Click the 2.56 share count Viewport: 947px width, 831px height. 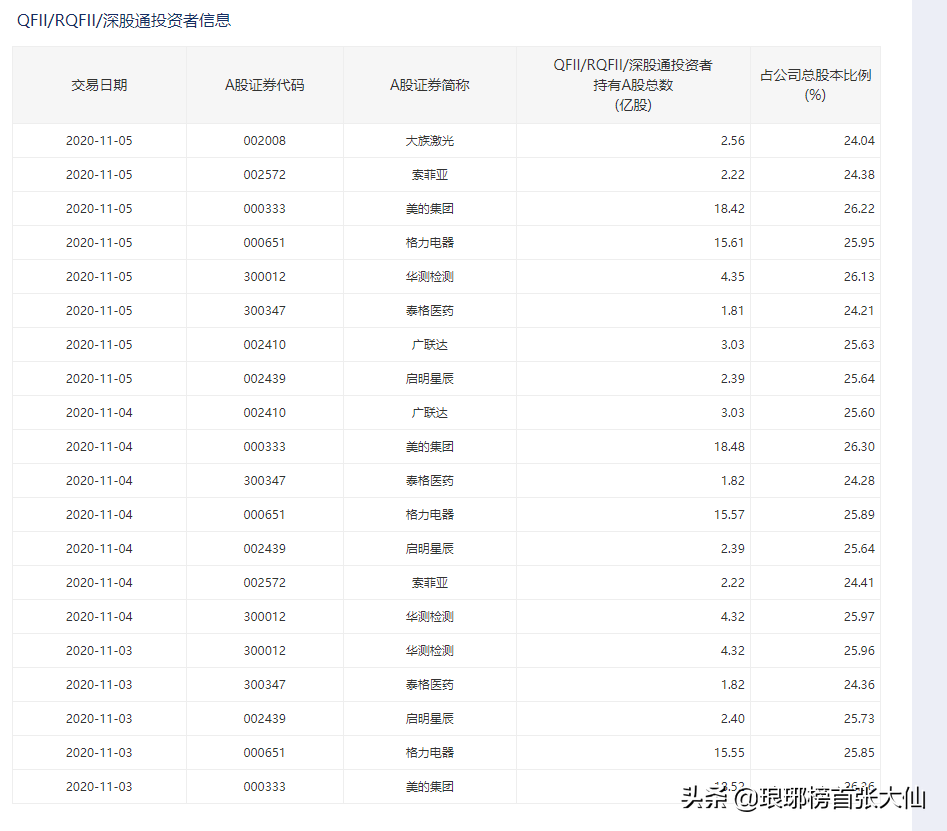pyautogui.click(x=733, y=141)
